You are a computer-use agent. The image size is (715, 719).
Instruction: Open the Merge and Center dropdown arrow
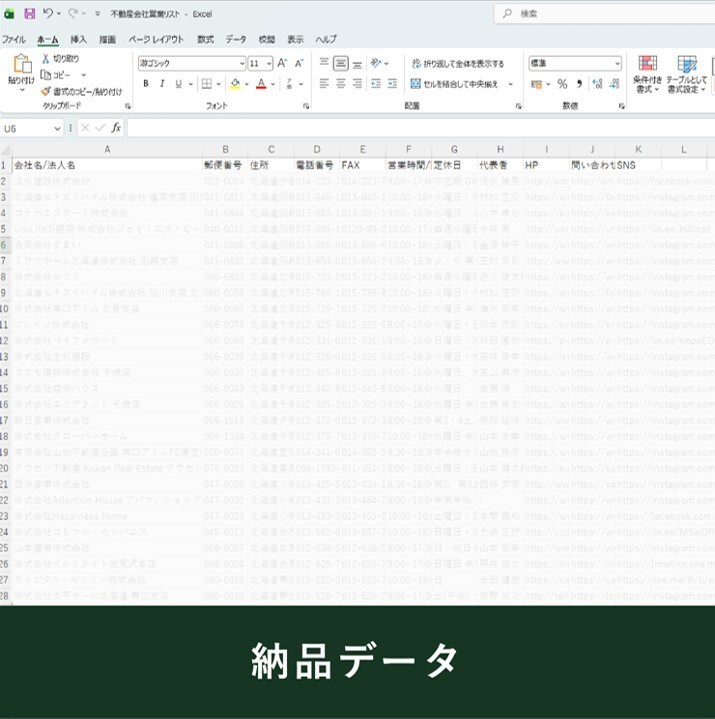(510, 84)
